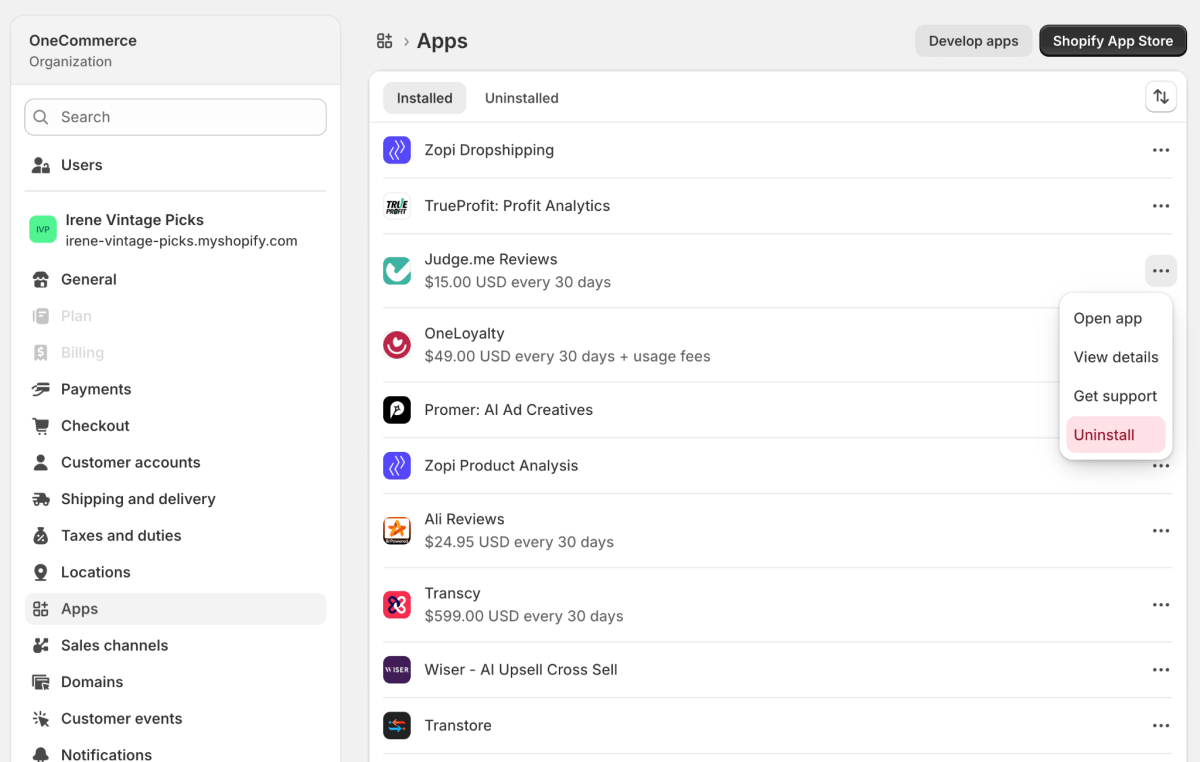Click the Users people icon
Viewport: 1200px width, 762px height.
(41, 165)
